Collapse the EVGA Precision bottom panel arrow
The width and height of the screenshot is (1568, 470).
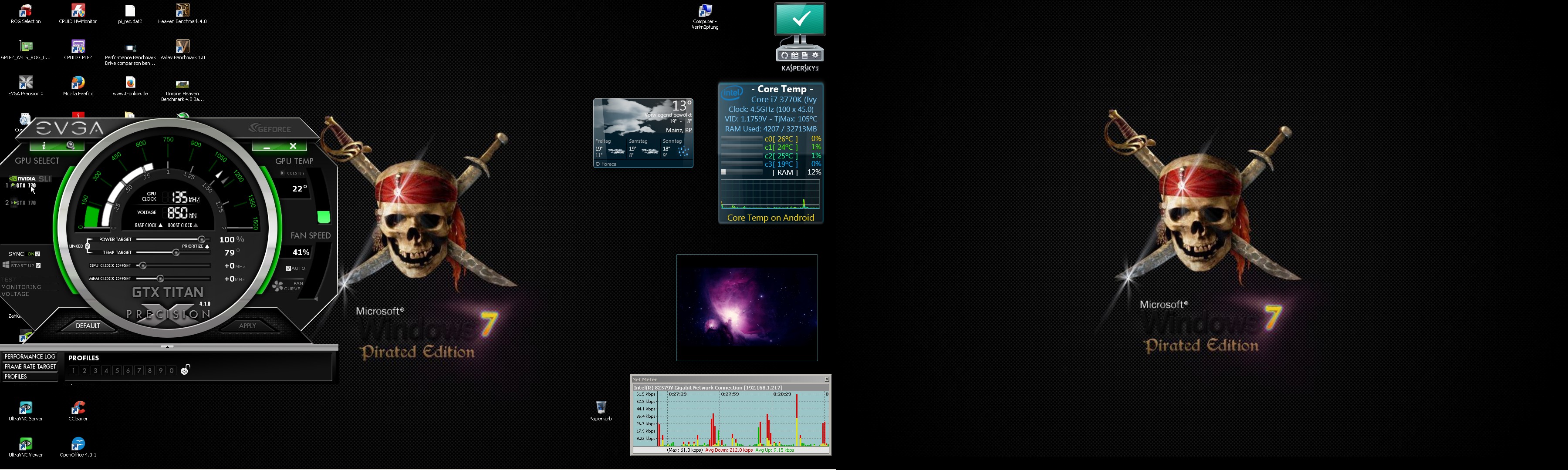point(167,346)
